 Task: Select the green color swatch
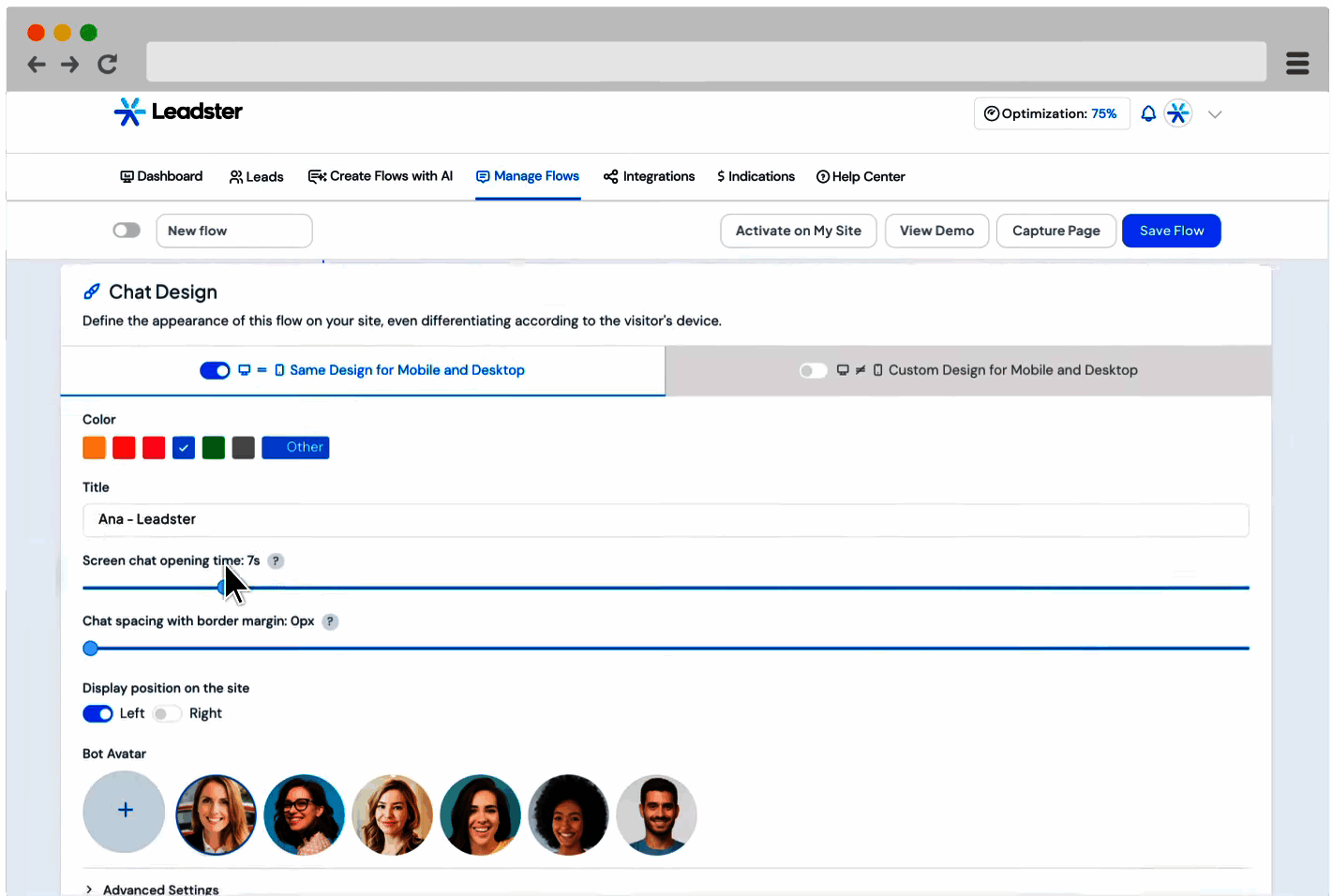[x=214, y=448]
